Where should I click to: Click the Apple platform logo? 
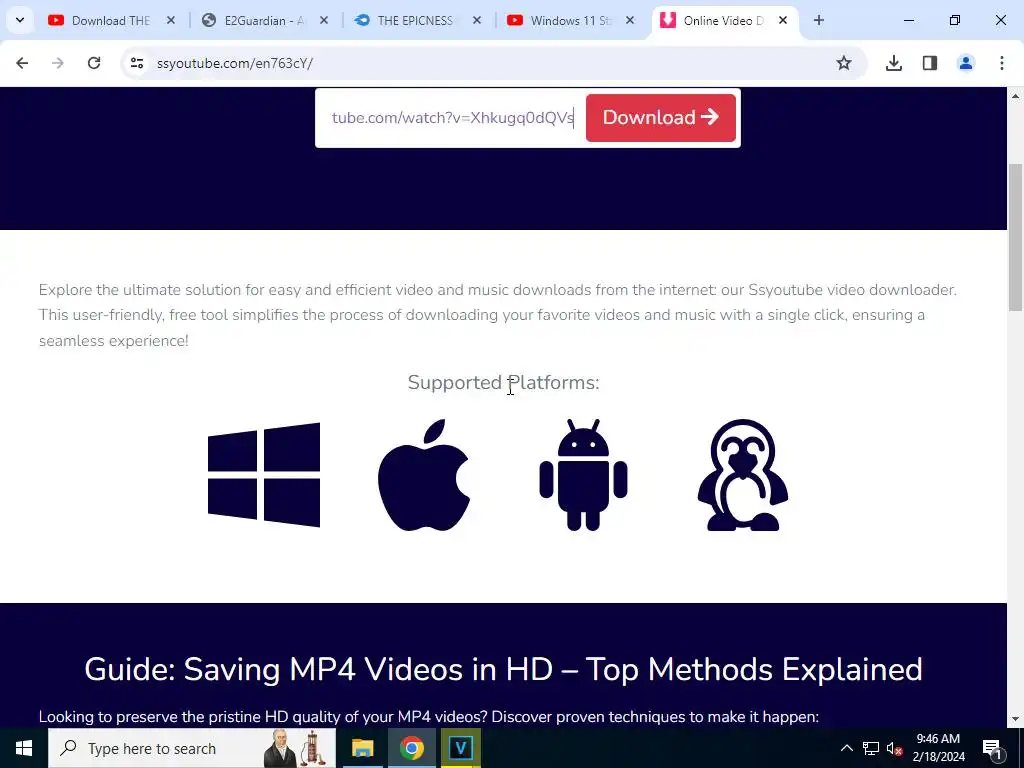coord(424,475)
